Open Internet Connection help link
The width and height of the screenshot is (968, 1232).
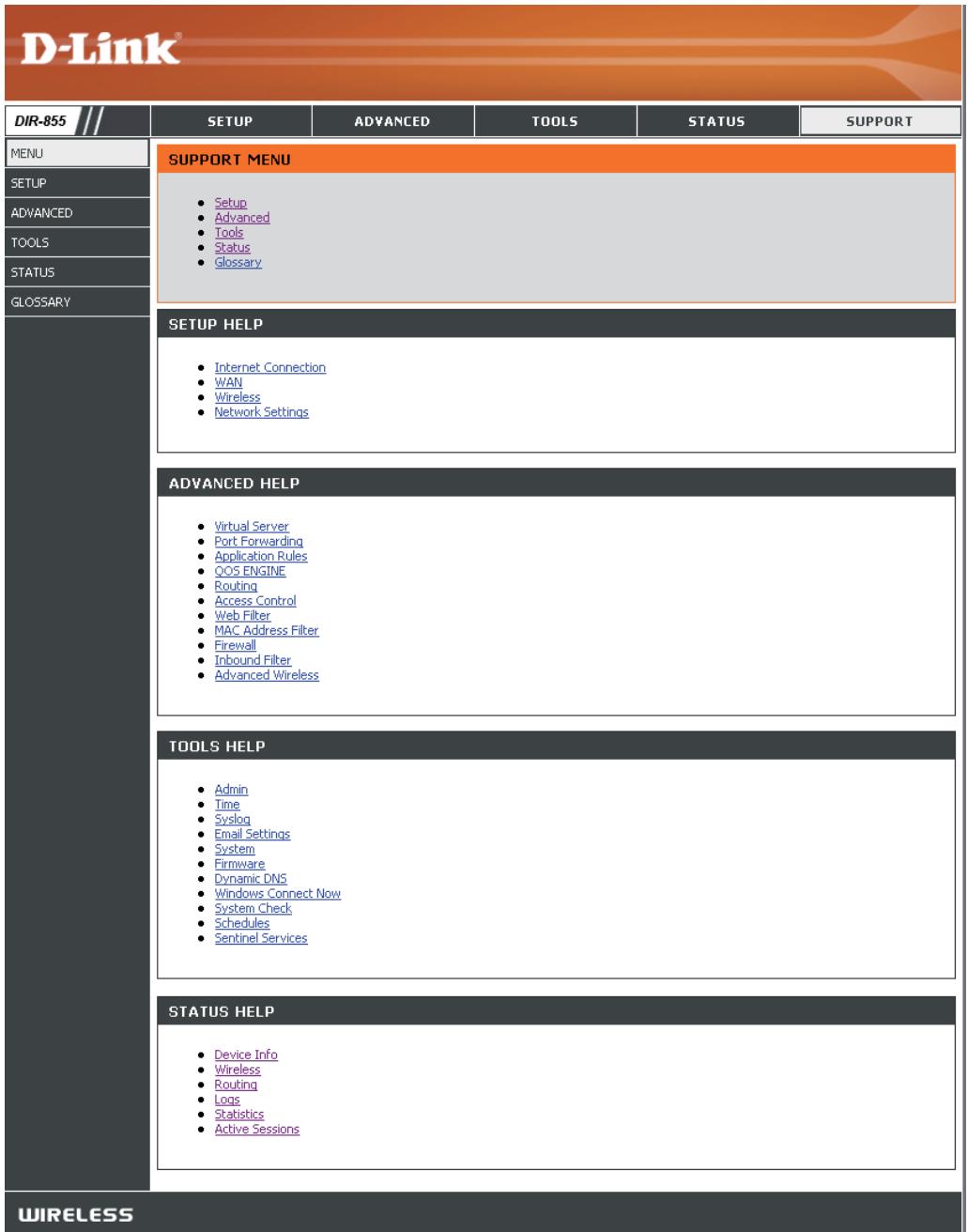coord(269,367)
